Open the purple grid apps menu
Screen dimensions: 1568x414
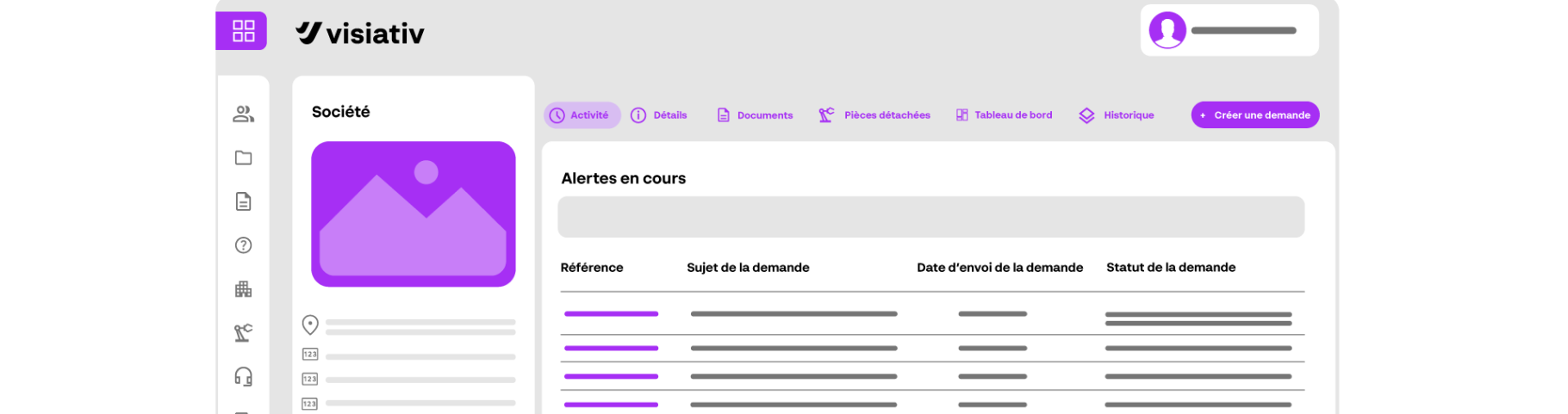point(241,31)
